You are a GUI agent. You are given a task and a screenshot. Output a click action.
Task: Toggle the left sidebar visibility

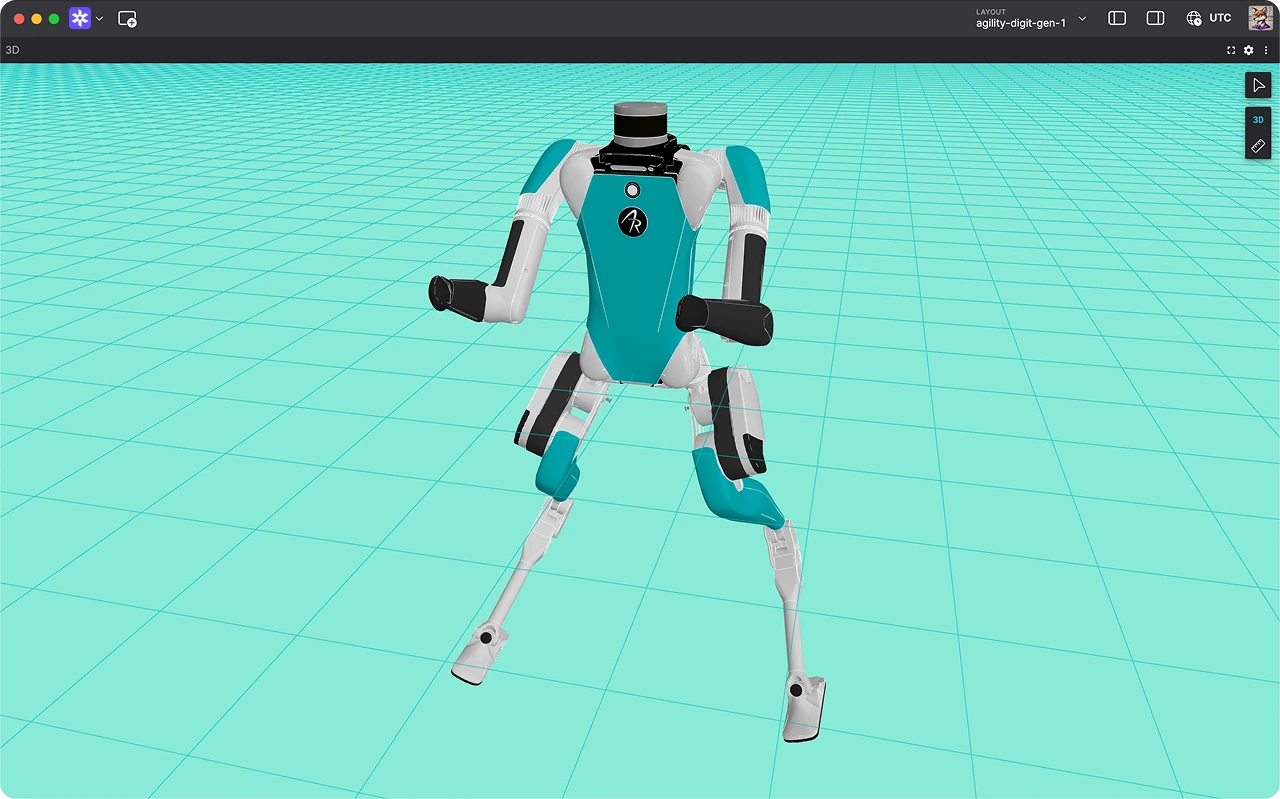pyautogui.click(x=1117, y=18)
